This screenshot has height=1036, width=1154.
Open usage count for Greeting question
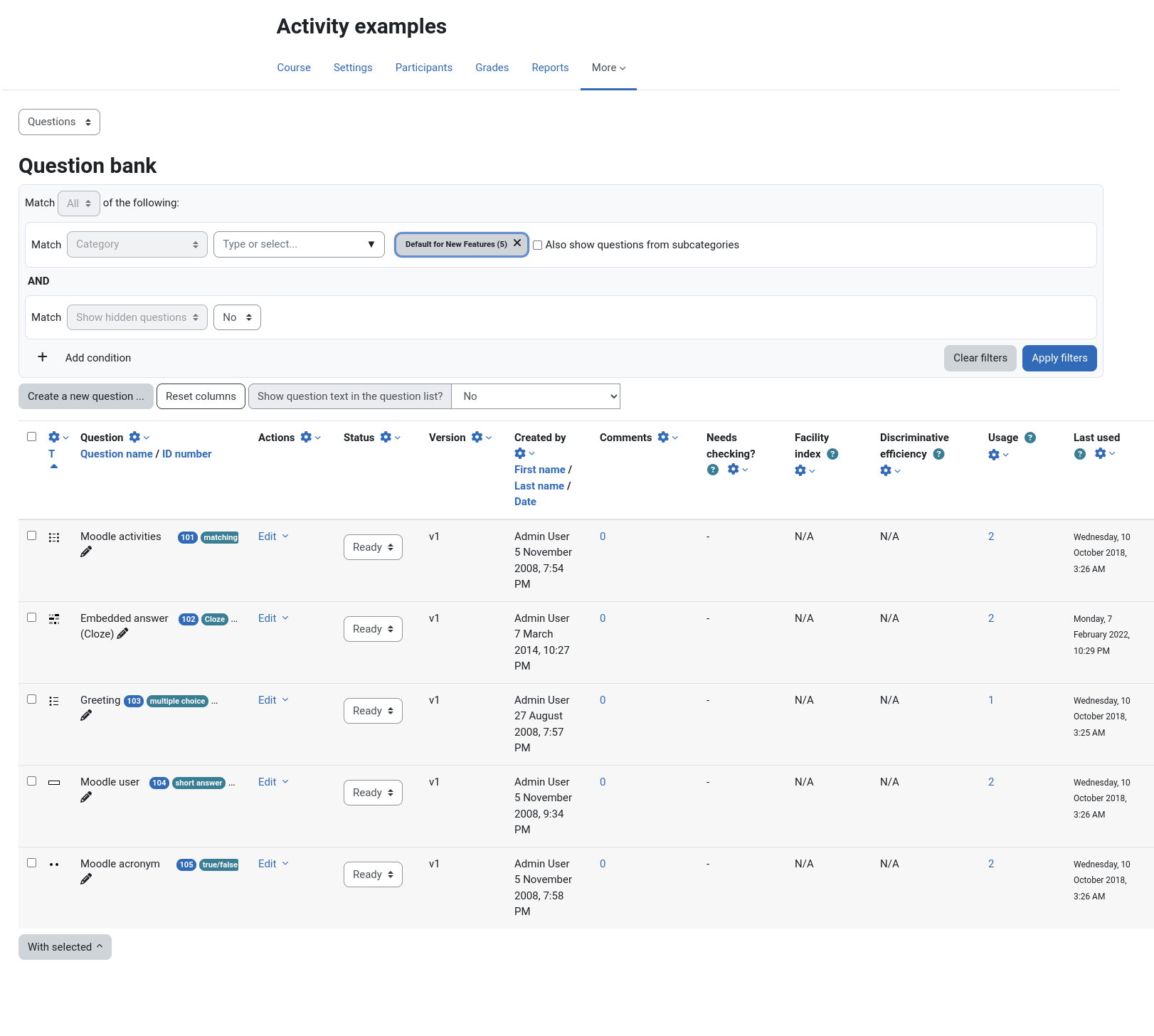coord(991,700)
